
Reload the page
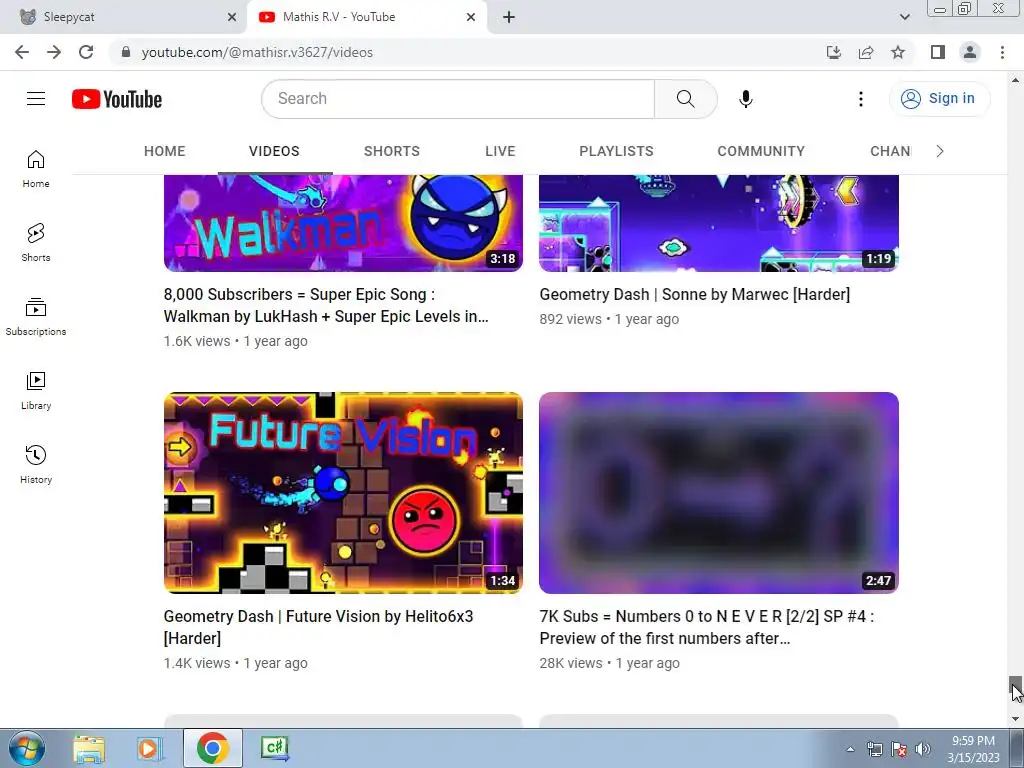(x=86, y=52)
